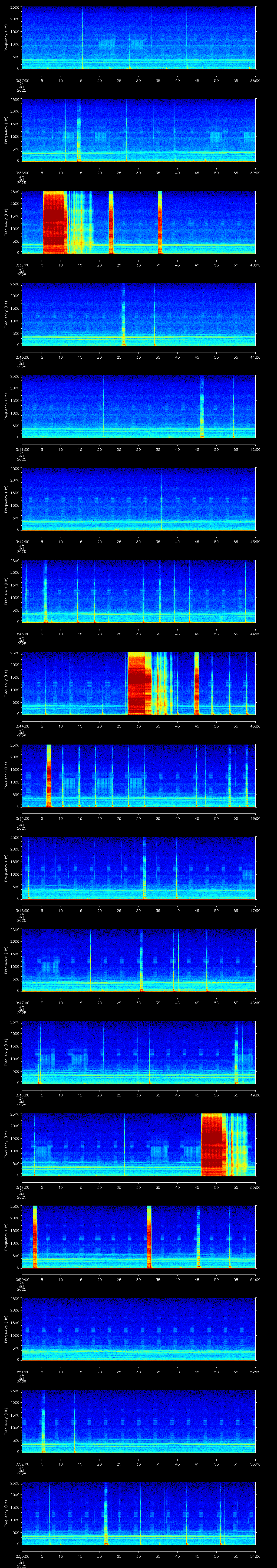Select the spectrogram panel starting at 0:48:00
Image resolution: width=277 pixels, height=1568 pixels.
(x=139, y=1052)
